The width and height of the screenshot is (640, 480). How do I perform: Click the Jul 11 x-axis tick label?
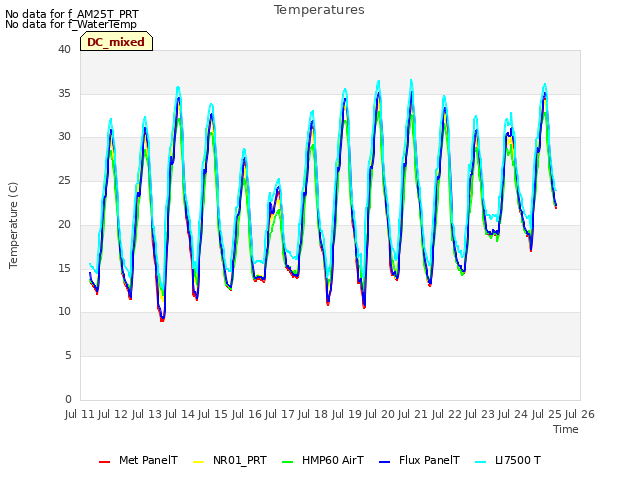pyautogui.click(x=80, y=414)
